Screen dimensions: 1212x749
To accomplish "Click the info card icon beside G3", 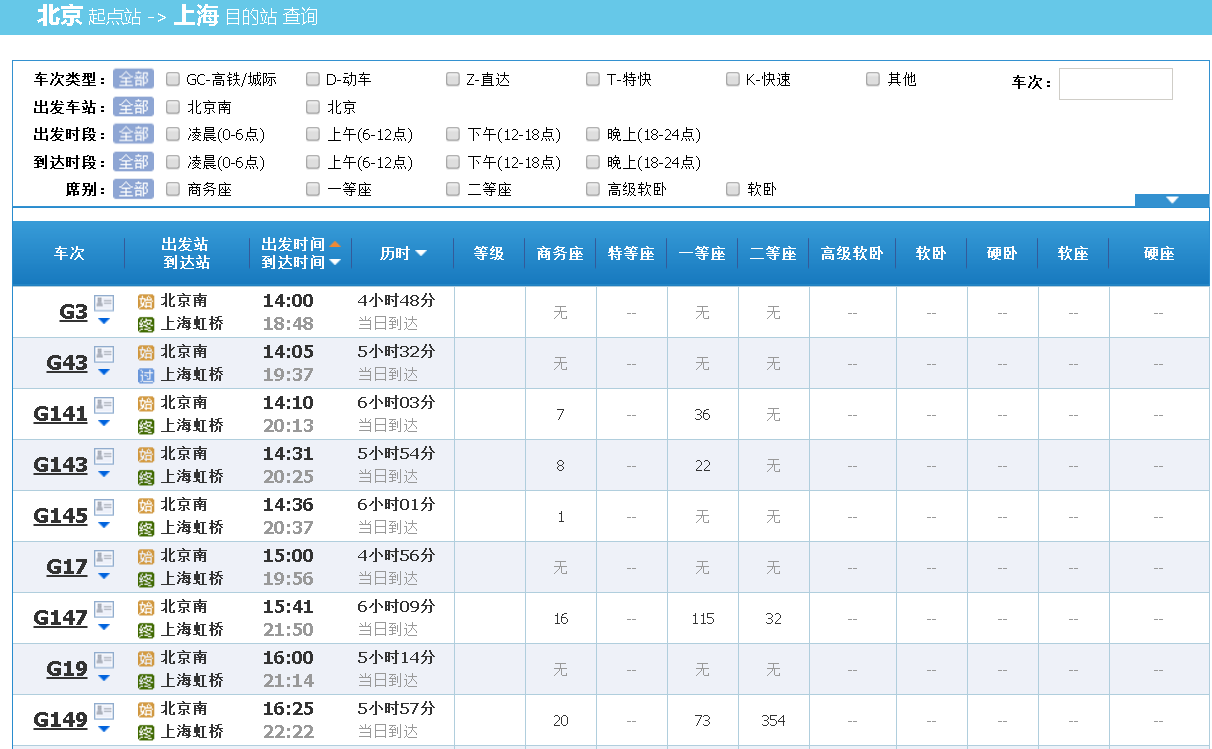I will coord(104,302).
